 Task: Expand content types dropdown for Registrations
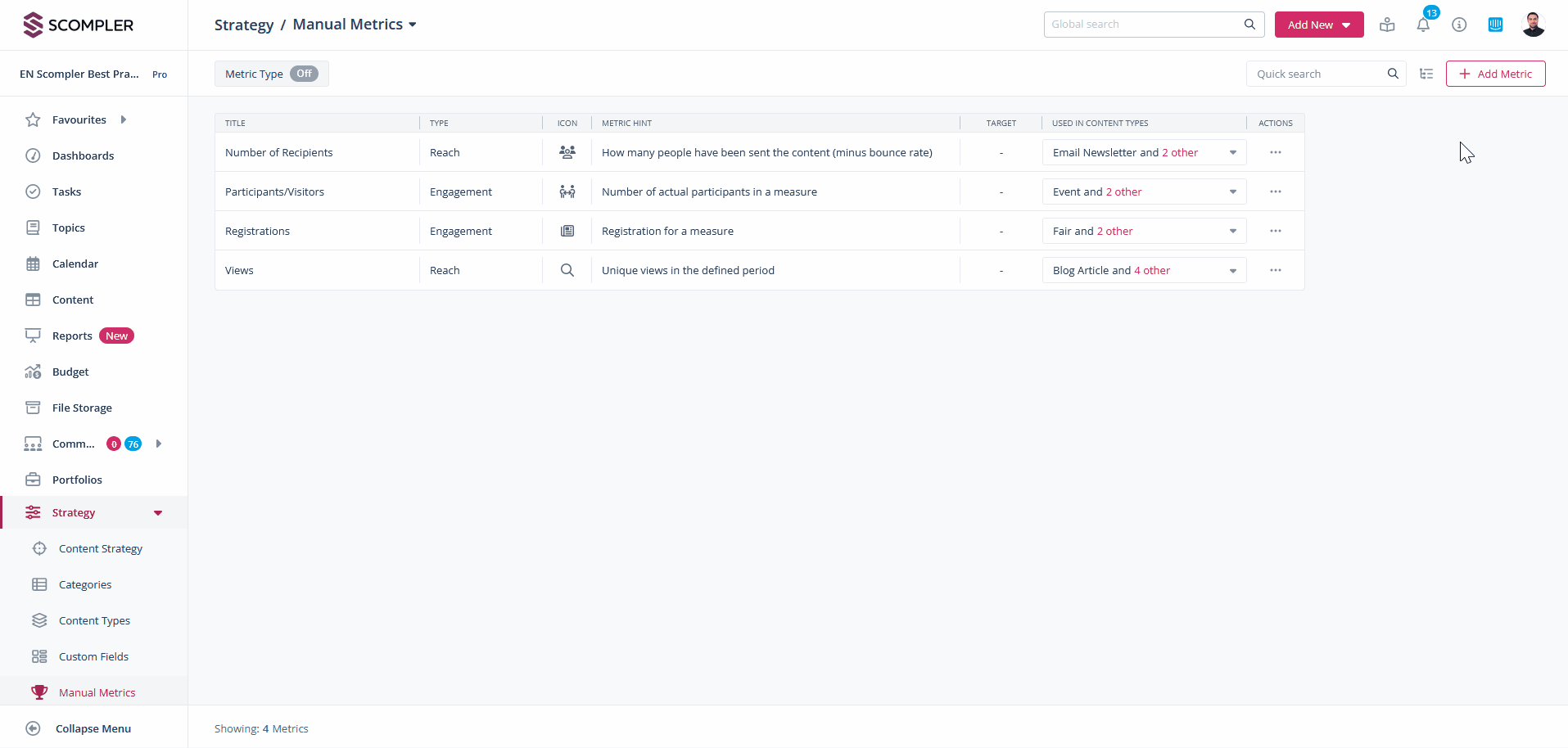1232,231
